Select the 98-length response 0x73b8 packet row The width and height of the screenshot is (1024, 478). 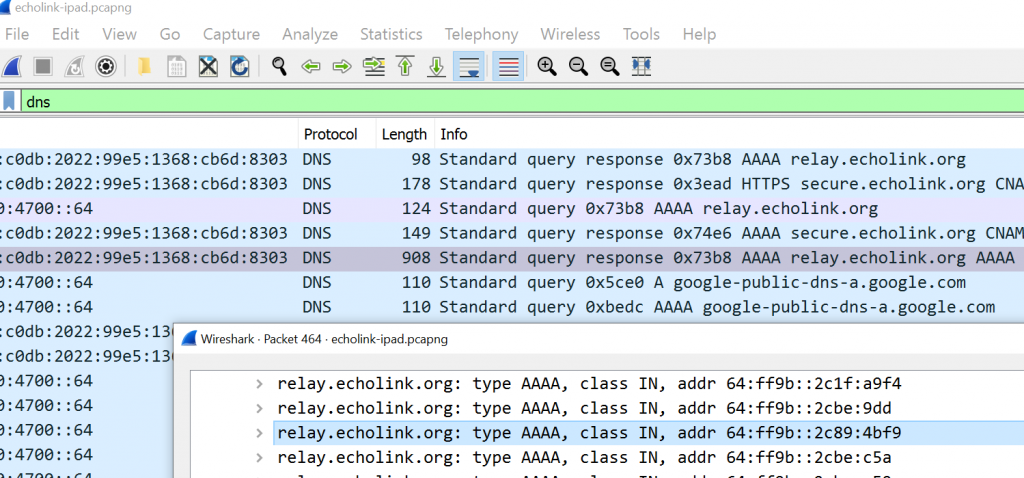tap(512, 159)
